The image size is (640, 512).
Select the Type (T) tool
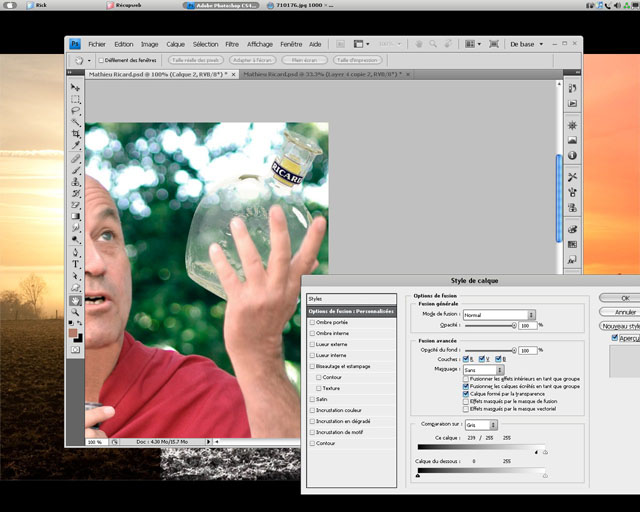click(75, 264)
